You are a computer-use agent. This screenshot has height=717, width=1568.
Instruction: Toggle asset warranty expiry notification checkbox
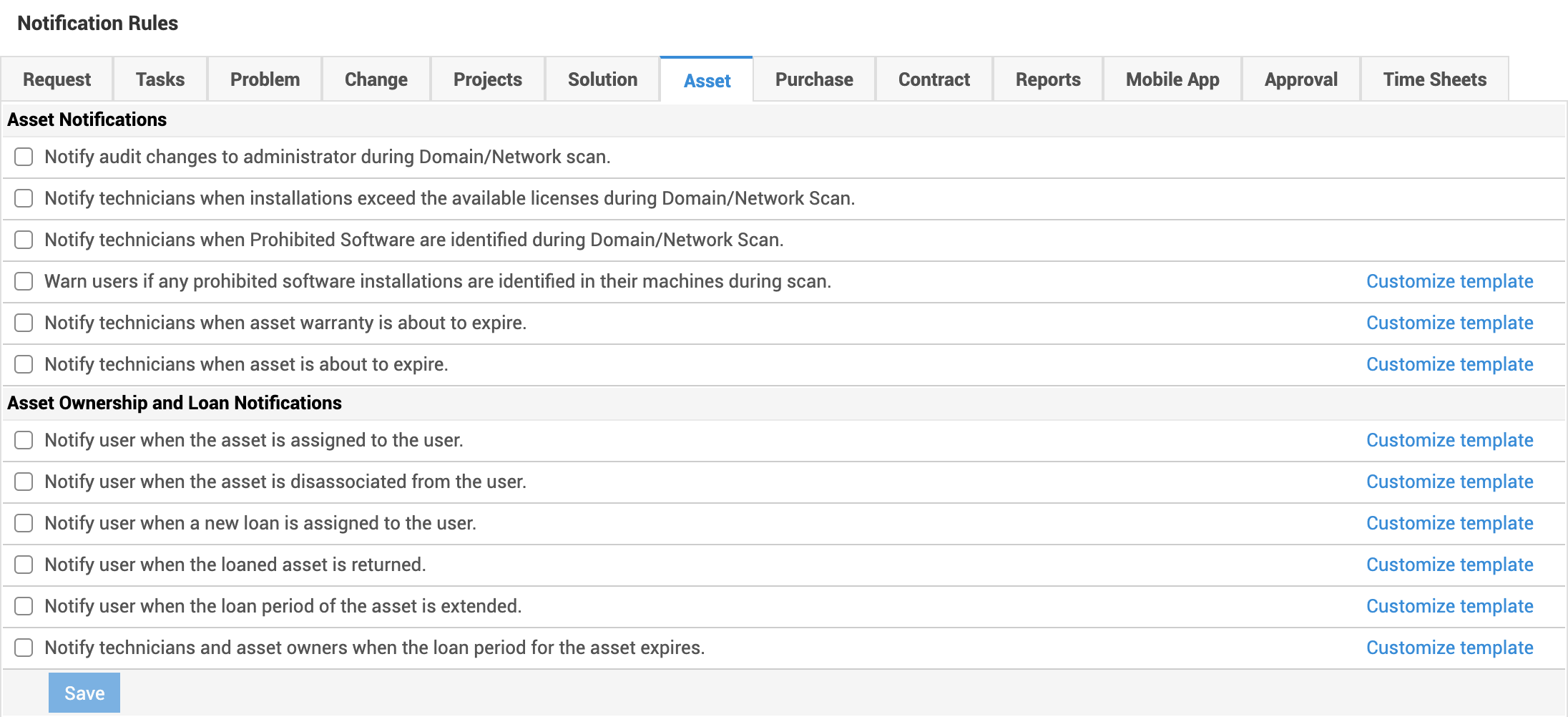[24, 323]
